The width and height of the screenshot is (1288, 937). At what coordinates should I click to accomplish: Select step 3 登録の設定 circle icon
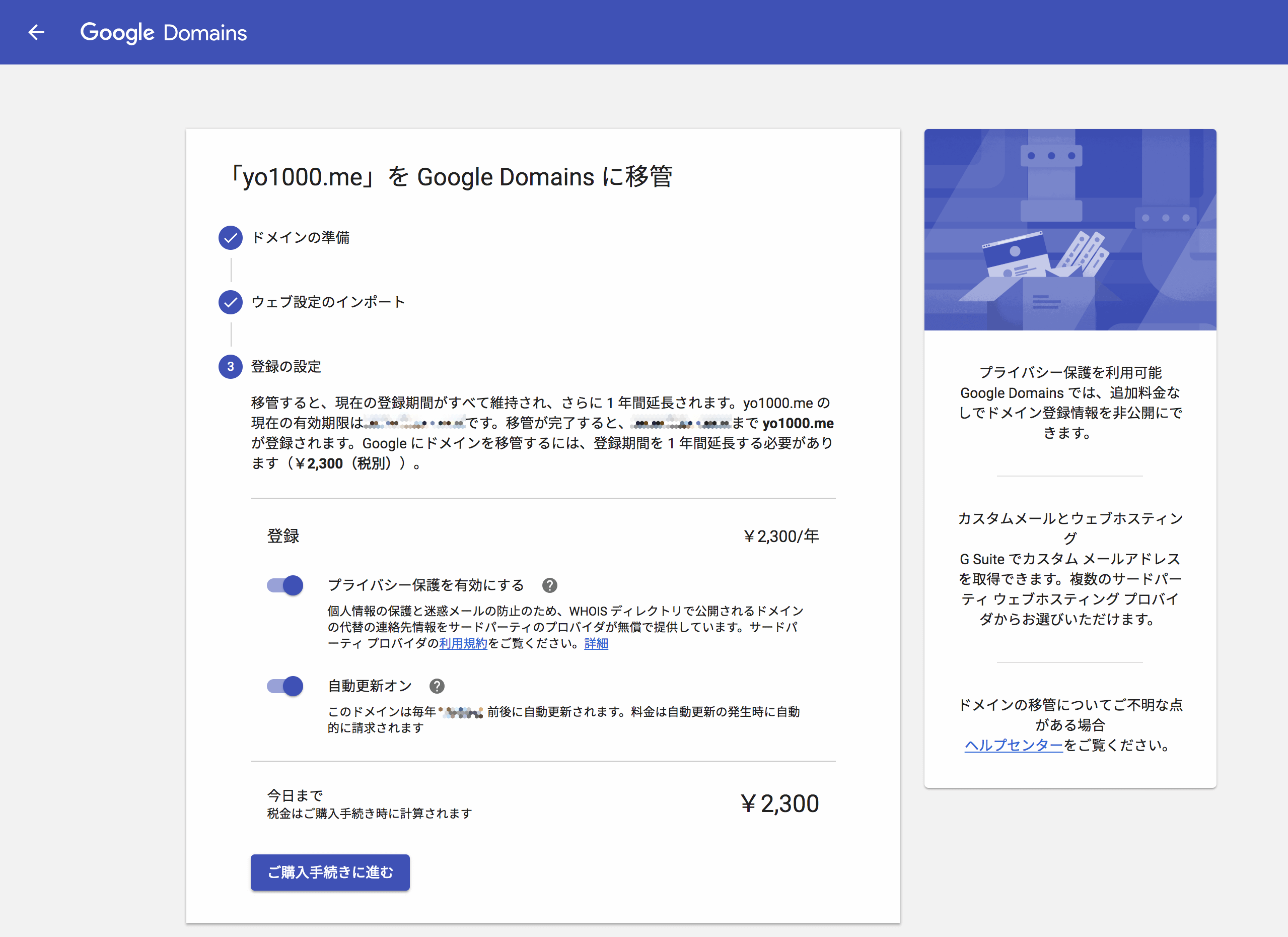[230, 367]
